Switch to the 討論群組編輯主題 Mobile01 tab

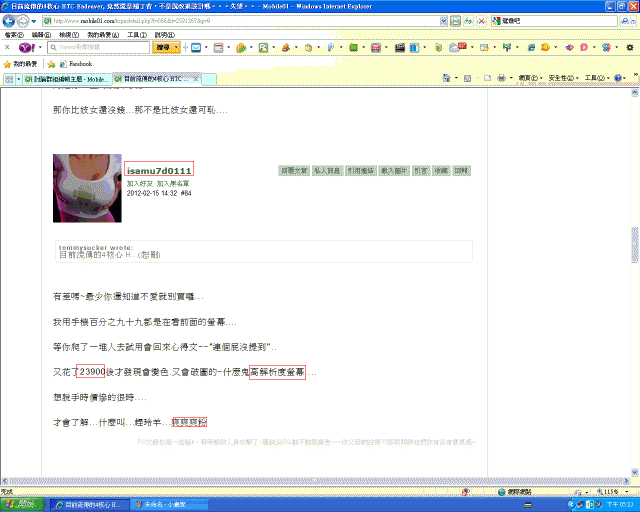coord(67,79)
